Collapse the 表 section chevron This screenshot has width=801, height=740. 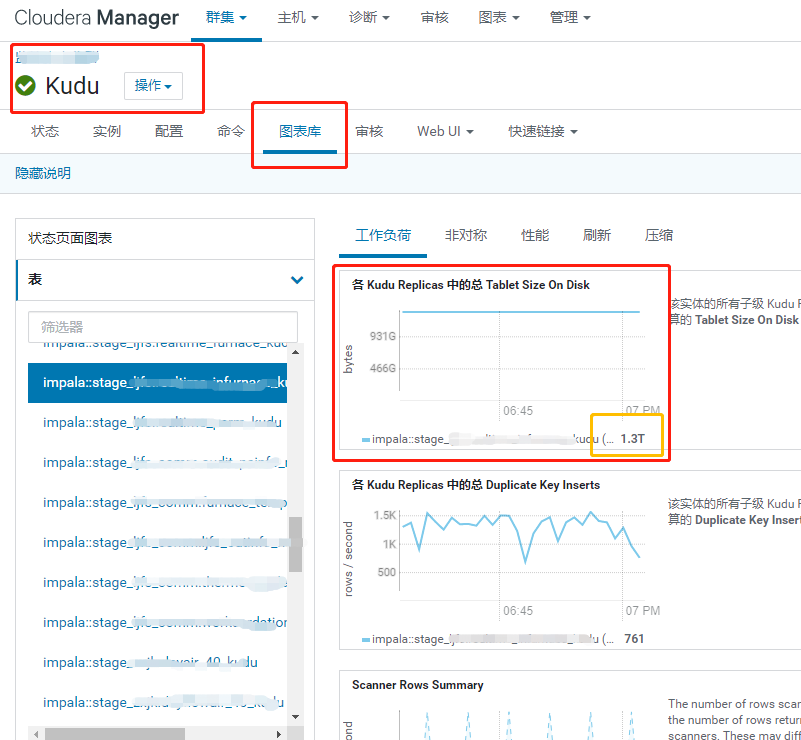tap(297, 280)
